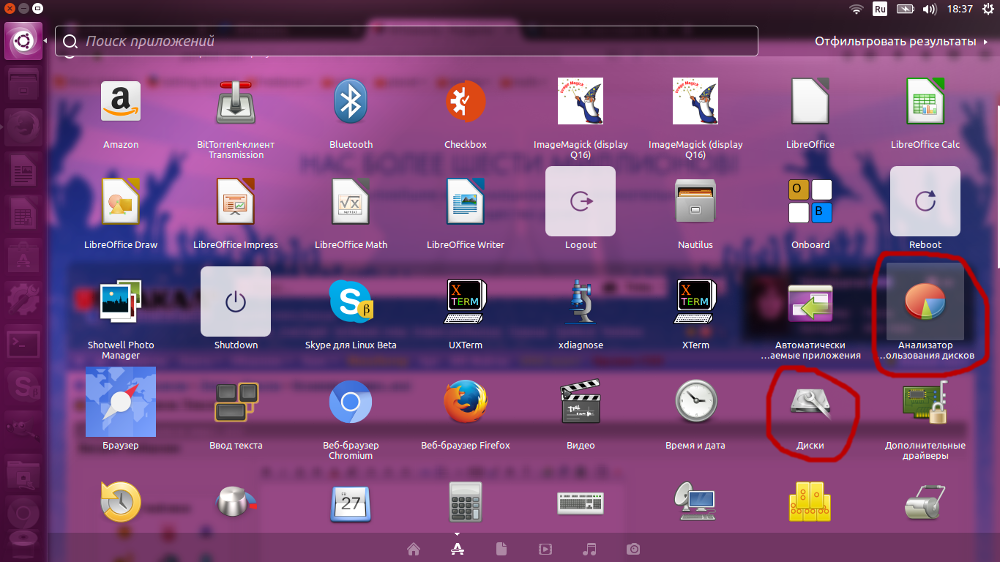1000x562 pixels.
Task: Open the 18:37 clock menu
Action: 960,9
